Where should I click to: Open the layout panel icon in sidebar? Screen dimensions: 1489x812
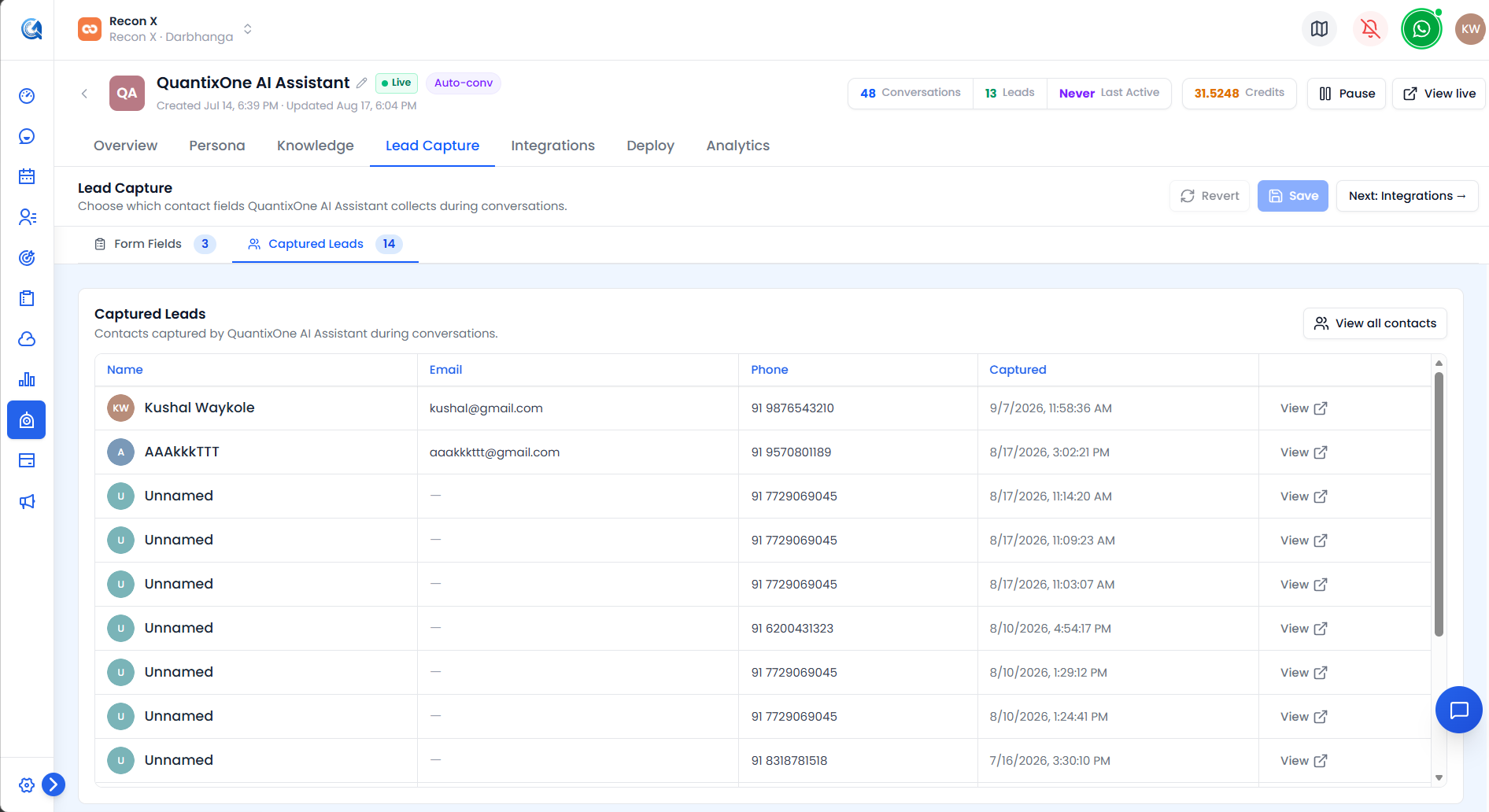coord(27,460)
